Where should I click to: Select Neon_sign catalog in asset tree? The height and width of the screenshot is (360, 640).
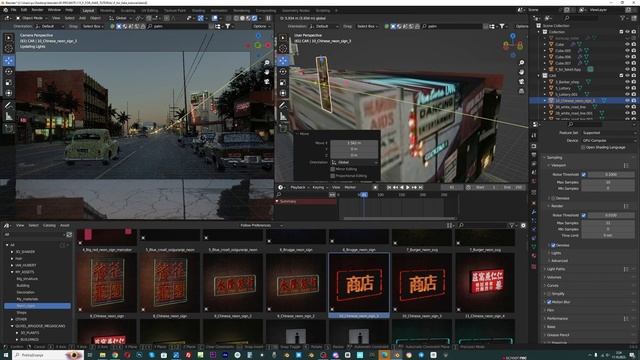coord(37,306)
